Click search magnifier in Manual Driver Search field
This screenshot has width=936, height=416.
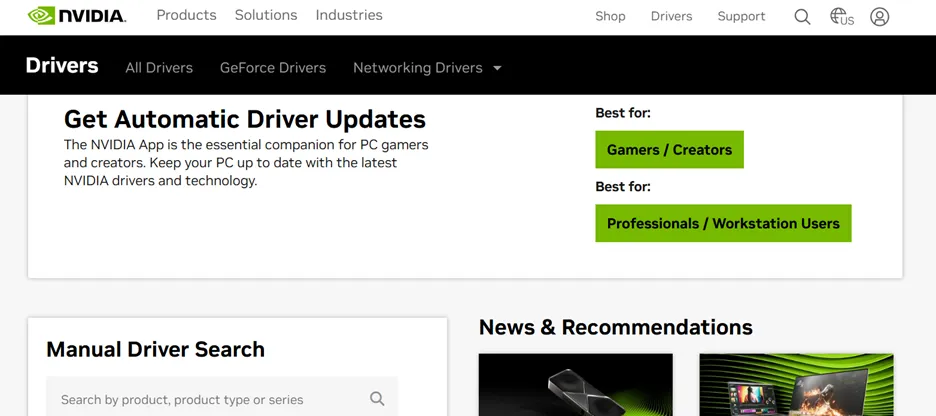(377, 399)
